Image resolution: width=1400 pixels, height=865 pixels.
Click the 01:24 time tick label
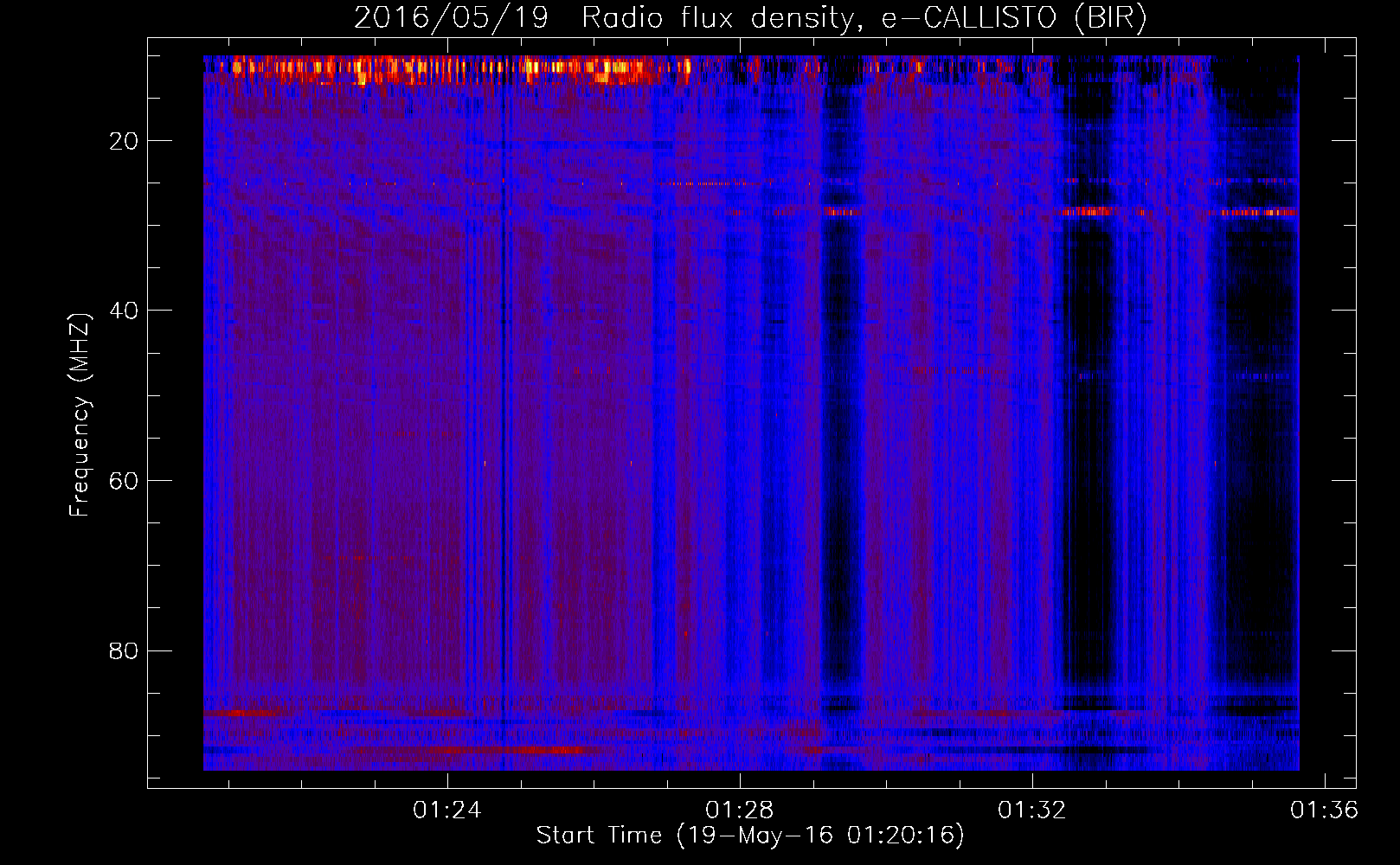coord(446,811)
